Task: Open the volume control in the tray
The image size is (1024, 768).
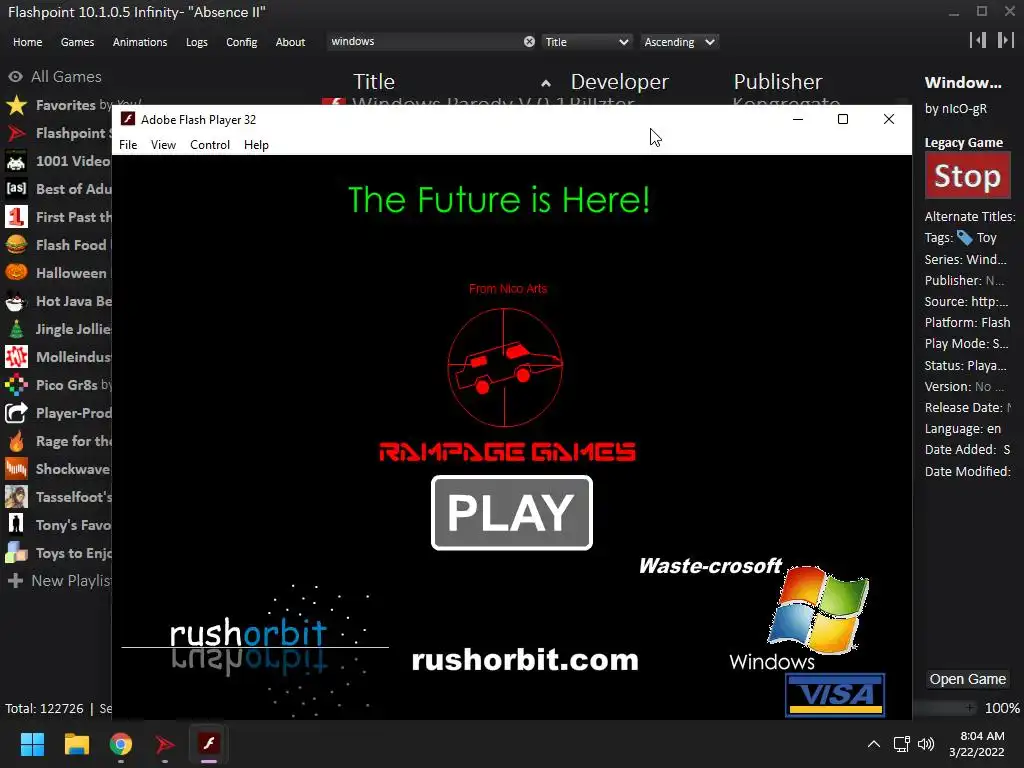Action: pos(926,744)
